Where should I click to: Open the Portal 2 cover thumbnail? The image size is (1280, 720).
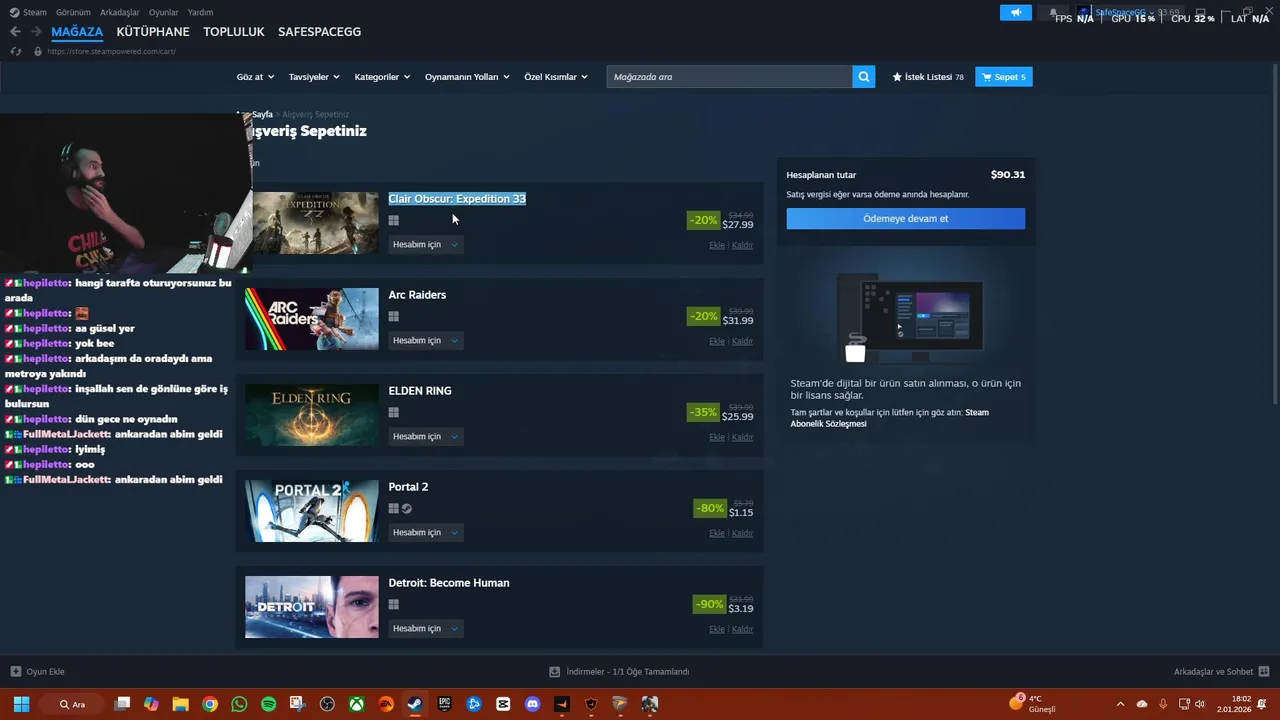(x=312, y=511)
